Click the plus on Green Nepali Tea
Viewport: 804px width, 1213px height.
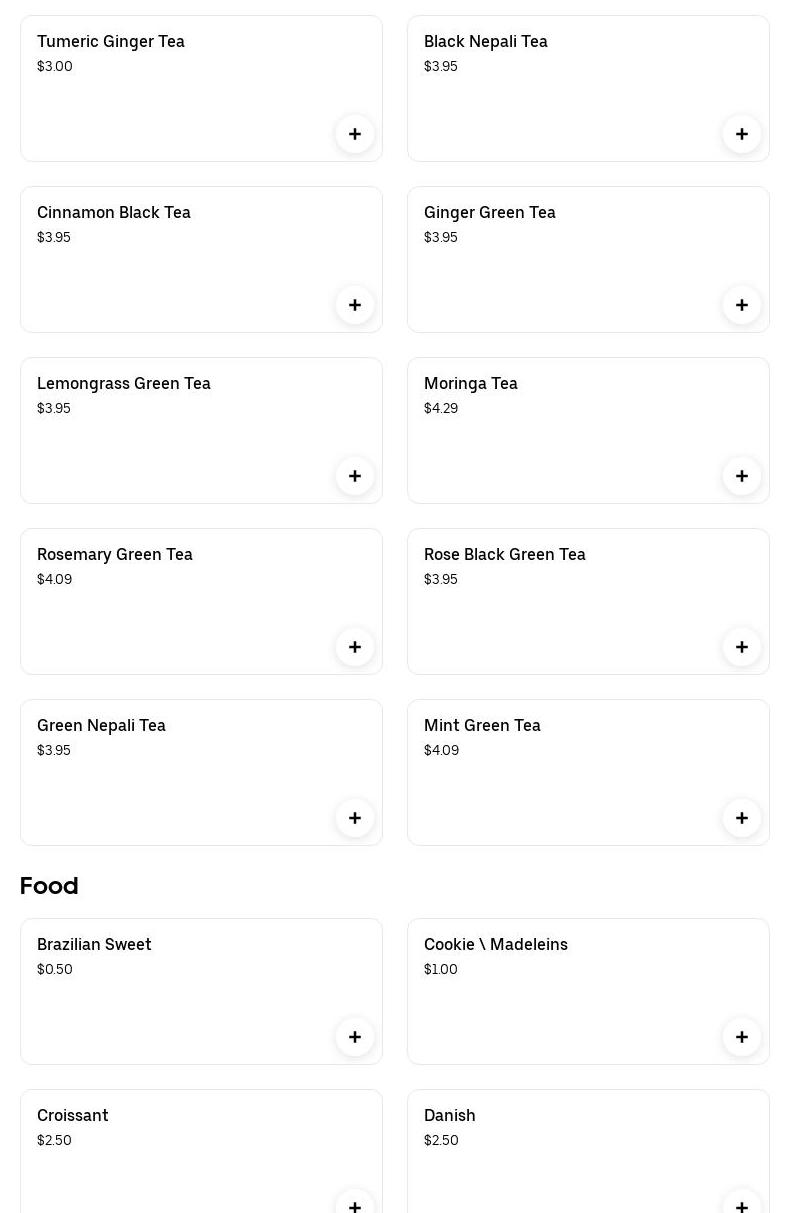click(355, 818)
